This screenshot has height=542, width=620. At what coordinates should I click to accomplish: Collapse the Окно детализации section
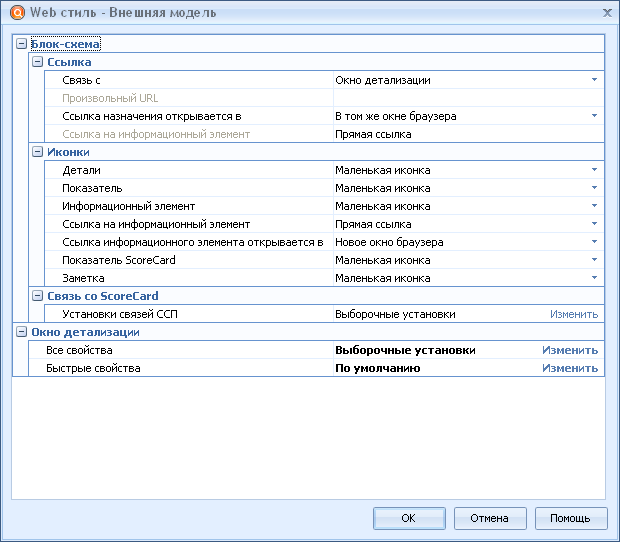point(21,332)
